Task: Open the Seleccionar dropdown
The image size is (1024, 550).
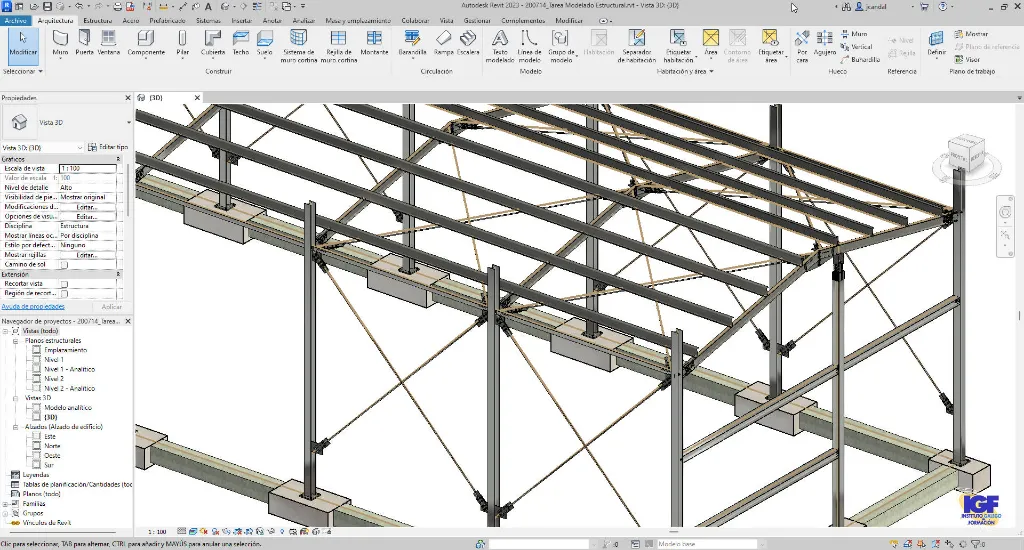Action: (23, 71)
